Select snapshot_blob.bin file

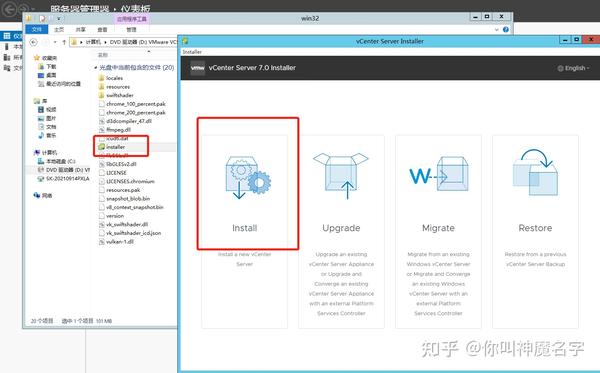click(124, 199)
